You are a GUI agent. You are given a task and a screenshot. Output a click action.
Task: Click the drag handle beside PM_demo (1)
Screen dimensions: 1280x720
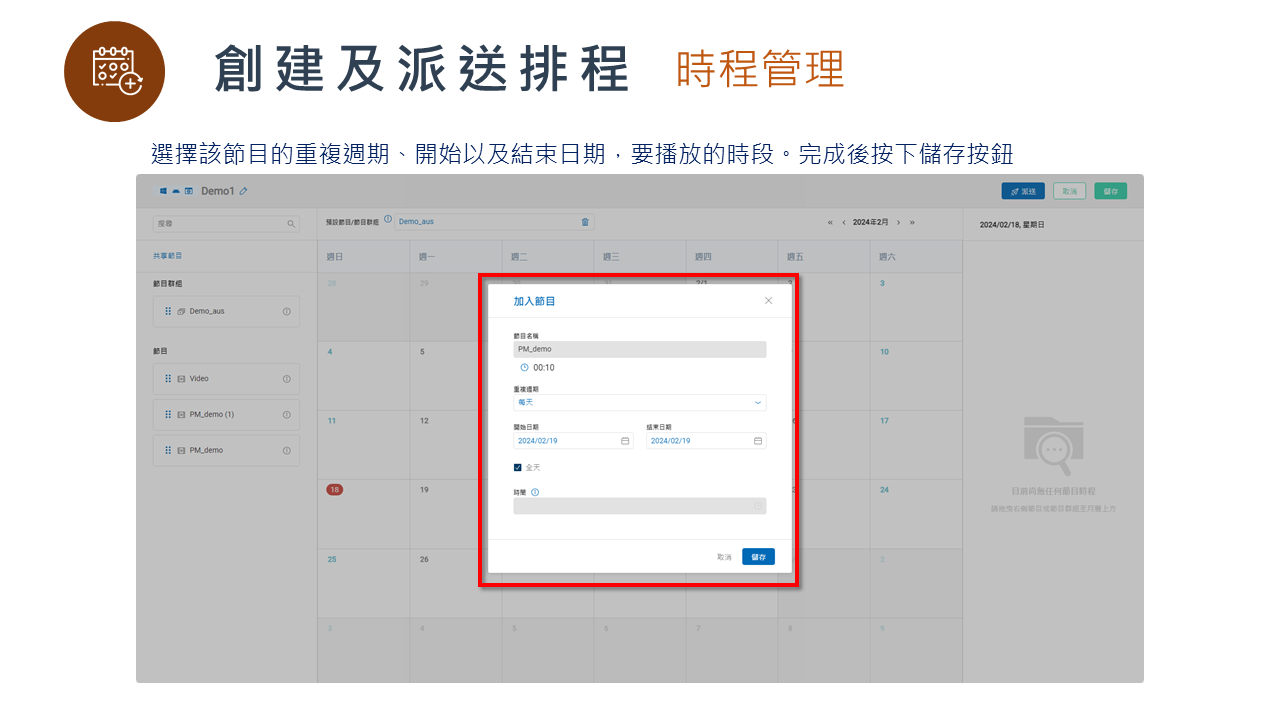pyautogui.click(x=167, y=414)
